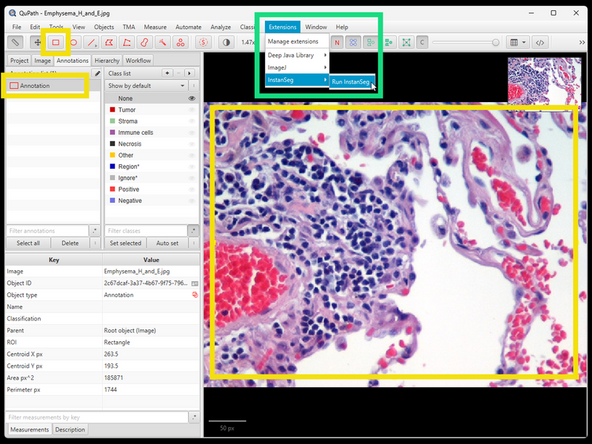Screen dimensions: 592x444
Task: Toggle regex button beside Filter classes
Action: pyautogui.click(x=193, y=231)
